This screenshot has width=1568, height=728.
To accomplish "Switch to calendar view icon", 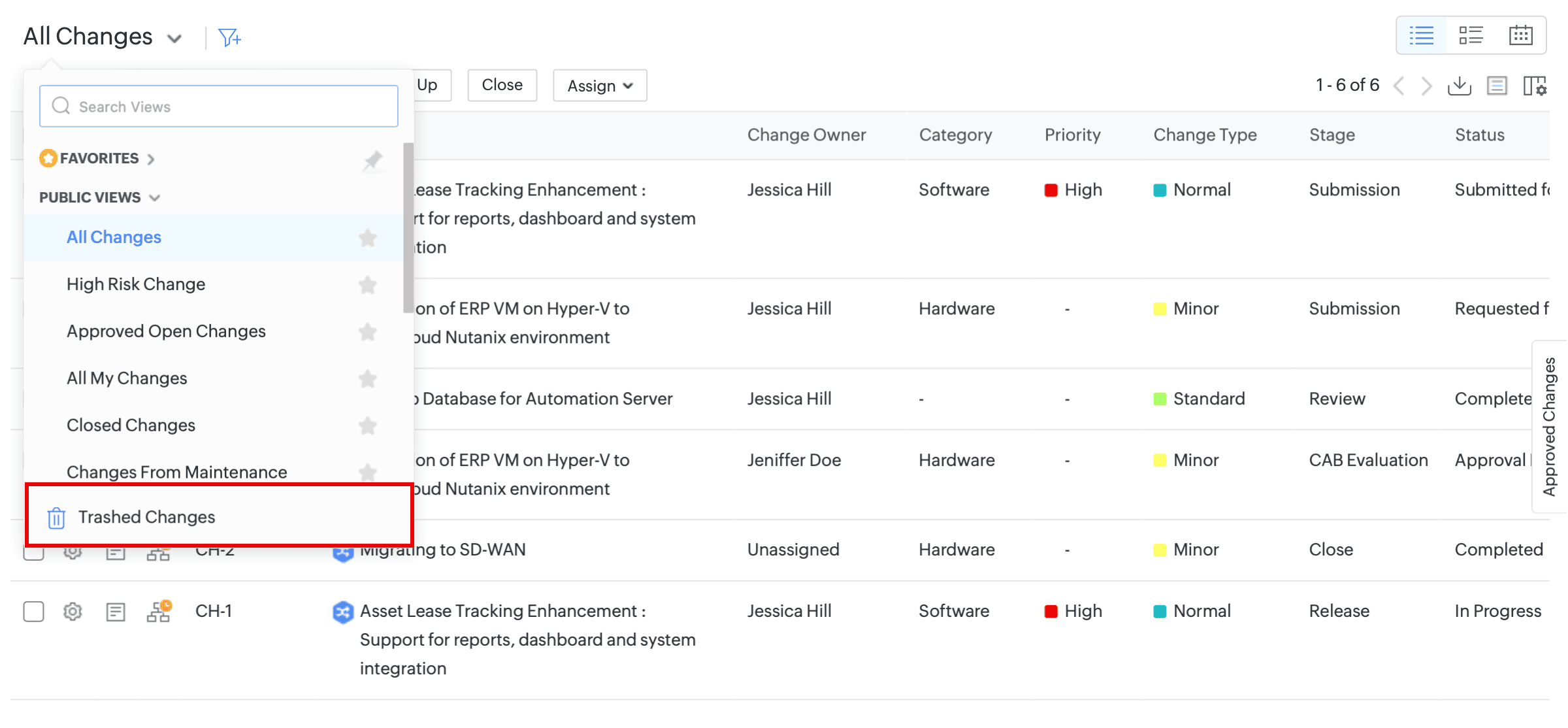I will tap(1520, 35).
